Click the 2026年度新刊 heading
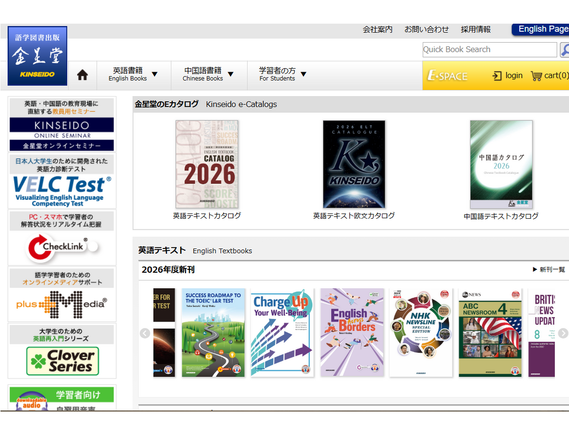Screen dimensions: 569x427 point(168,270)
